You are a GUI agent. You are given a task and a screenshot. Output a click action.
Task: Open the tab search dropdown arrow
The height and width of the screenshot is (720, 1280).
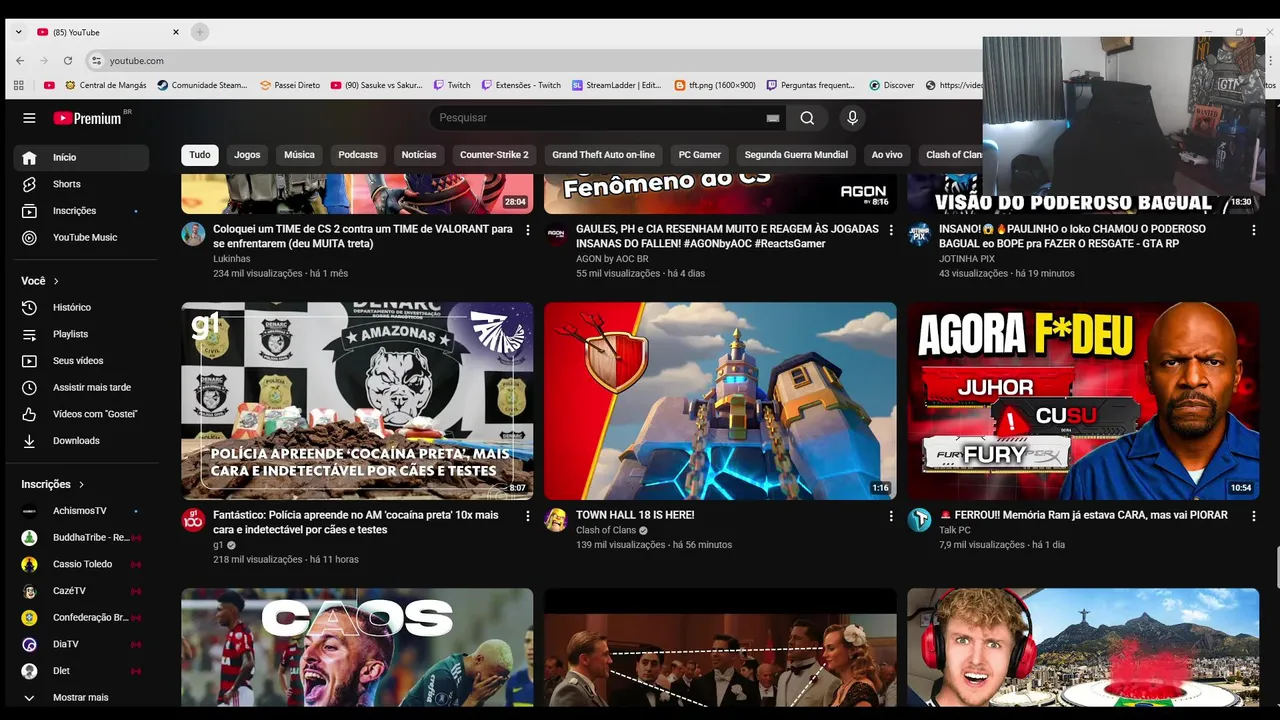click(x=18, y=32)
